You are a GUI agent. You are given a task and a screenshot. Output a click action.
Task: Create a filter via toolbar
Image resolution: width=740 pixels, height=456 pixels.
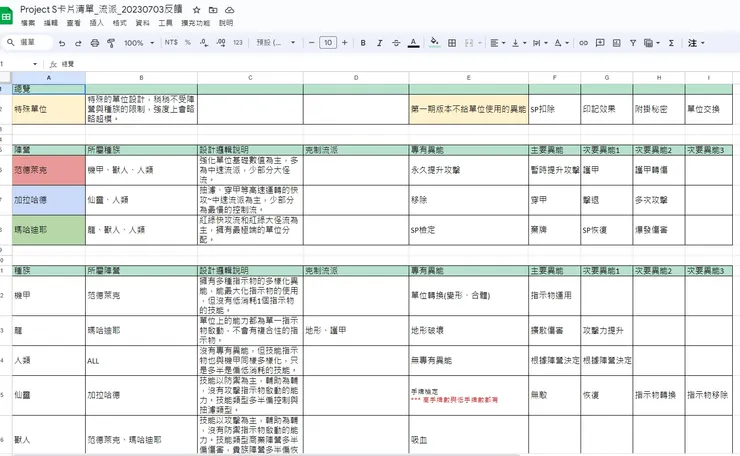(633, 43)
